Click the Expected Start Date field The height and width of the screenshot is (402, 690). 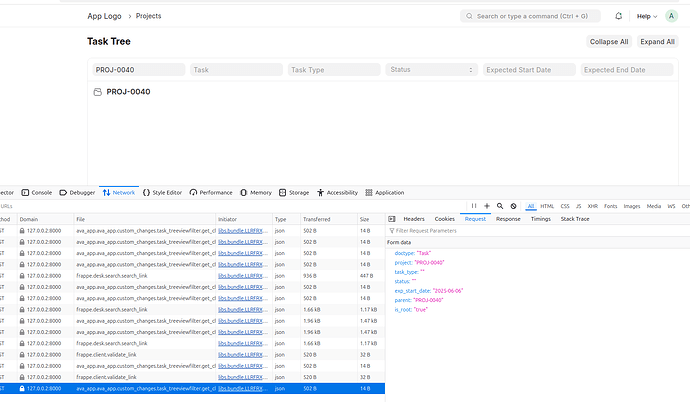(528, 70)
